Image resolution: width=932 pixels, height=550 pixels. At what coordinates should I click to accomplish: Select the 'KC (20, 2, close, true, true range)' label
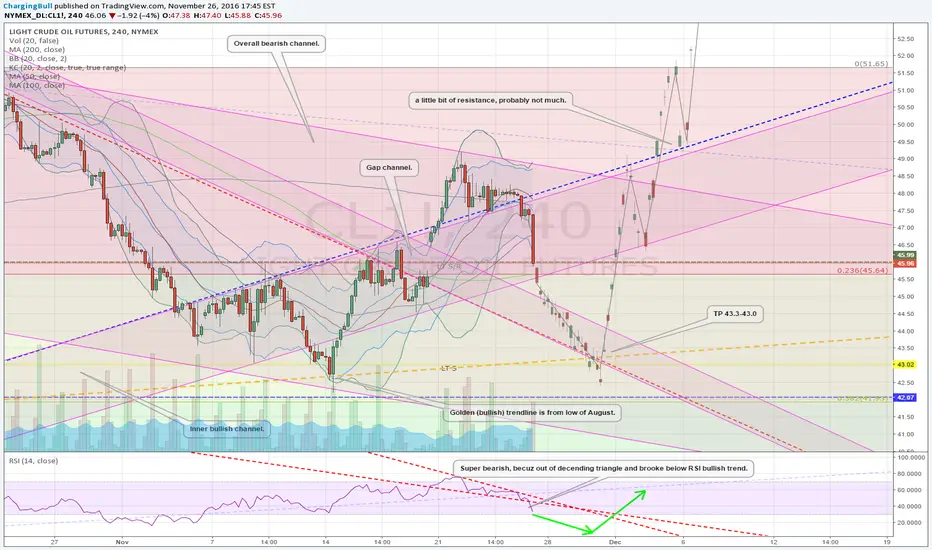click(x=67, y=68)
